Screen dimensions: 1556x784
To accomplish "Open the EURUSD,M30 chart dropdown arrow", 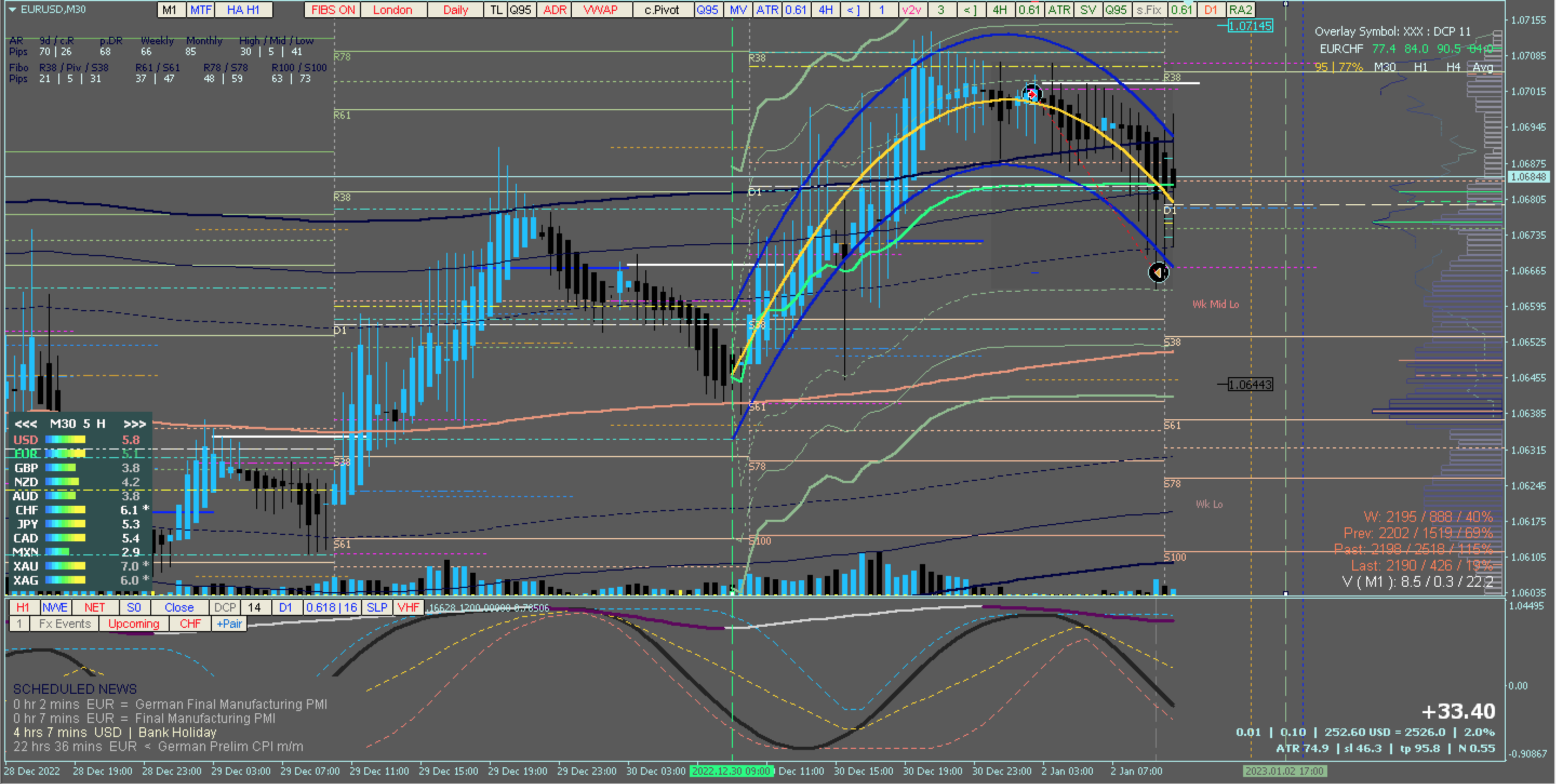I will 11,10.
